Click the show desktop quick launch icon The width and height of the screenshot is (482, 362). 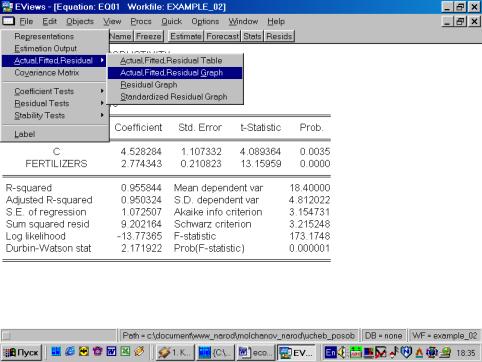[56, 351]
